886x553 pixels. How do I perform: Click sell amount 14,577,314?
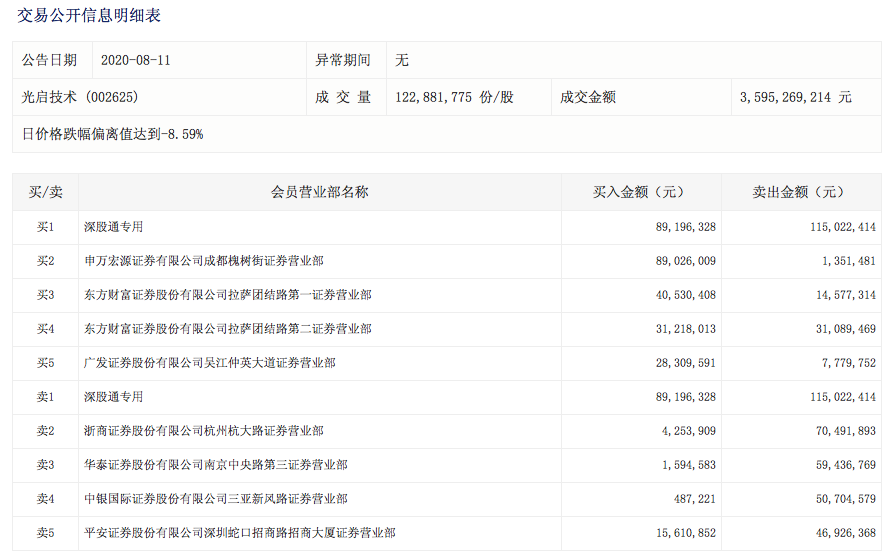pyautogui.click(x=846, y=295)
